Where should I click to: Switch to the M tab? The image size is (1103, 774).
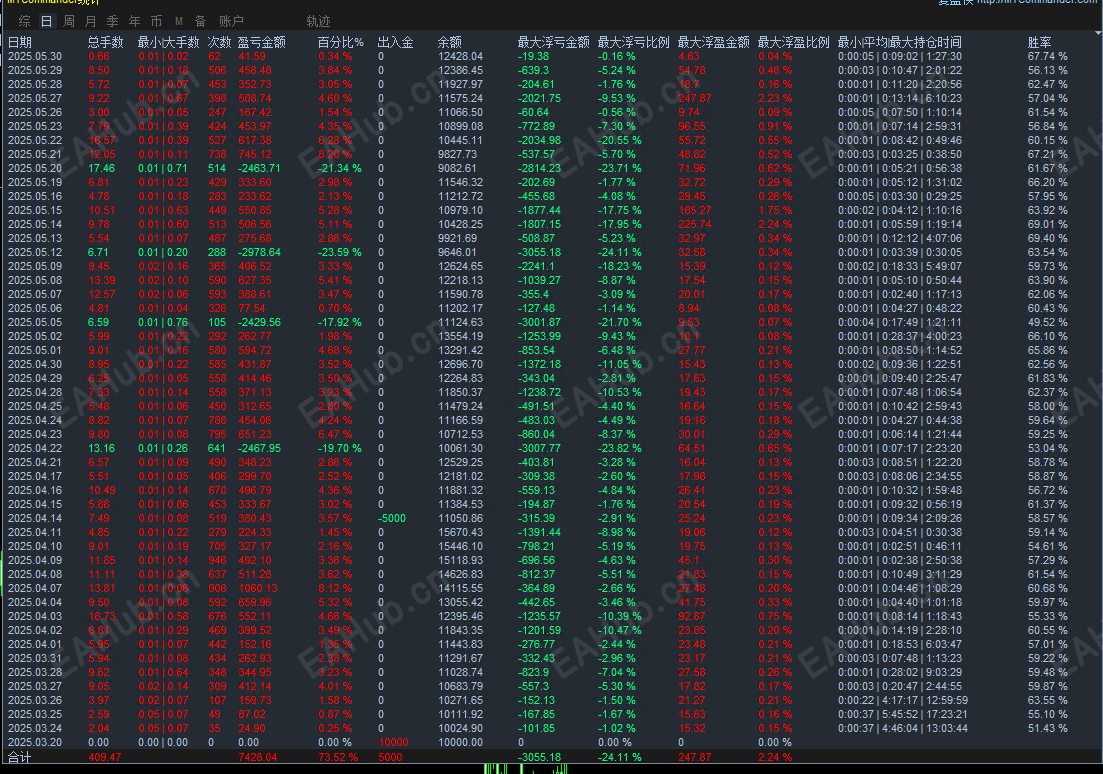click(179, 21)
